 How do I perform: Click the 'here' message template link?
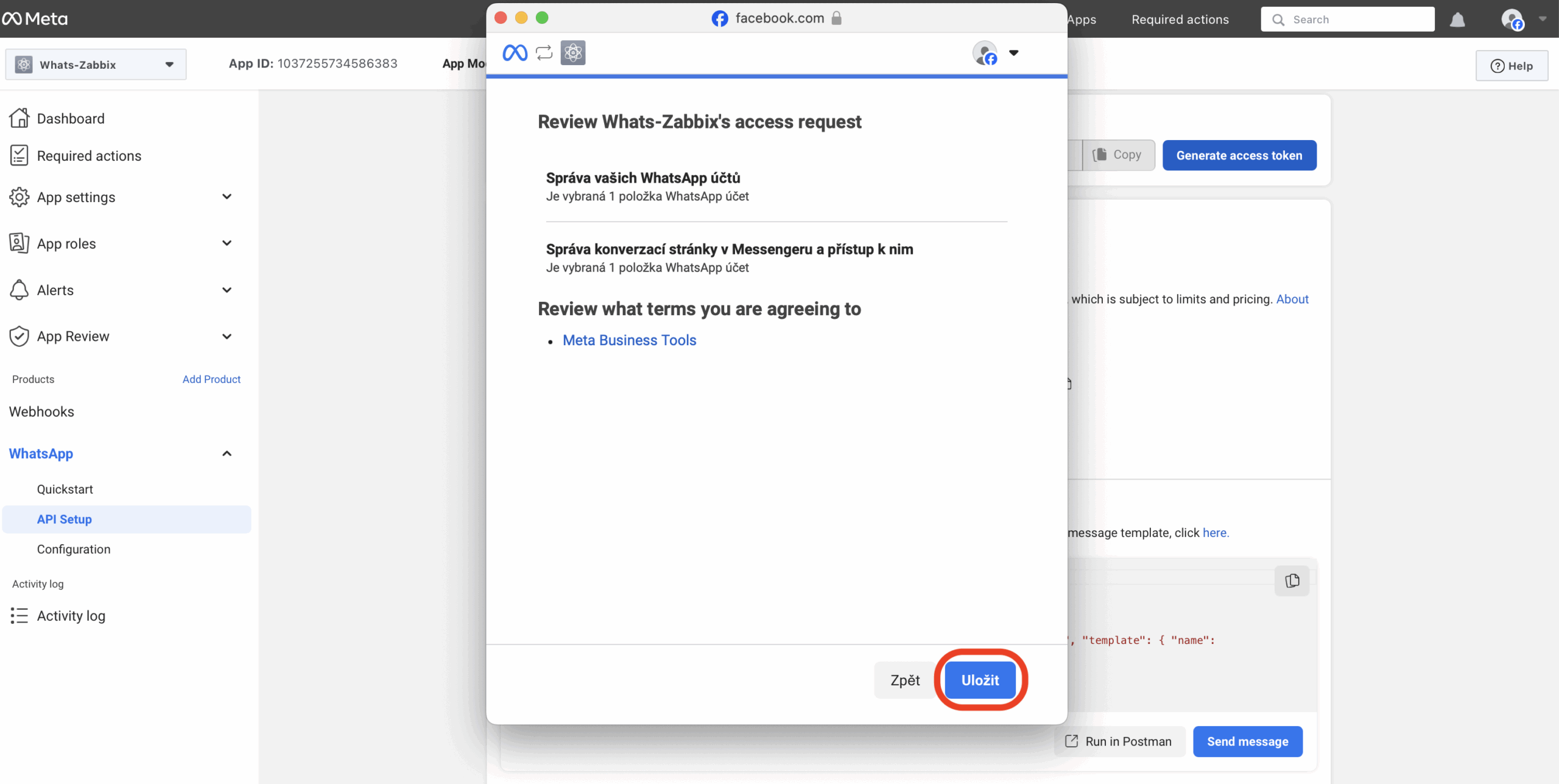[1216, 533]
